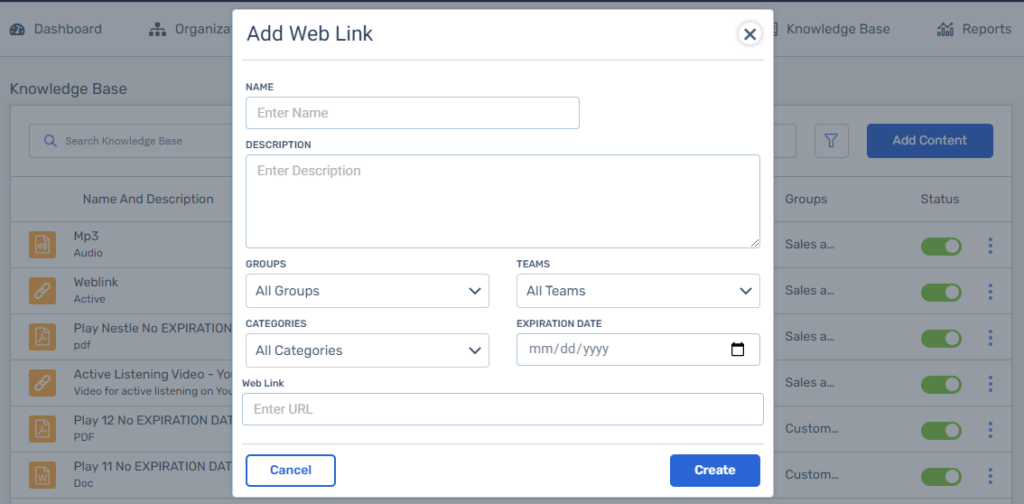Disable the Weblink row status toggle
The height and width of the screenshot is (504, 1024).
click(x=940, y=291)
